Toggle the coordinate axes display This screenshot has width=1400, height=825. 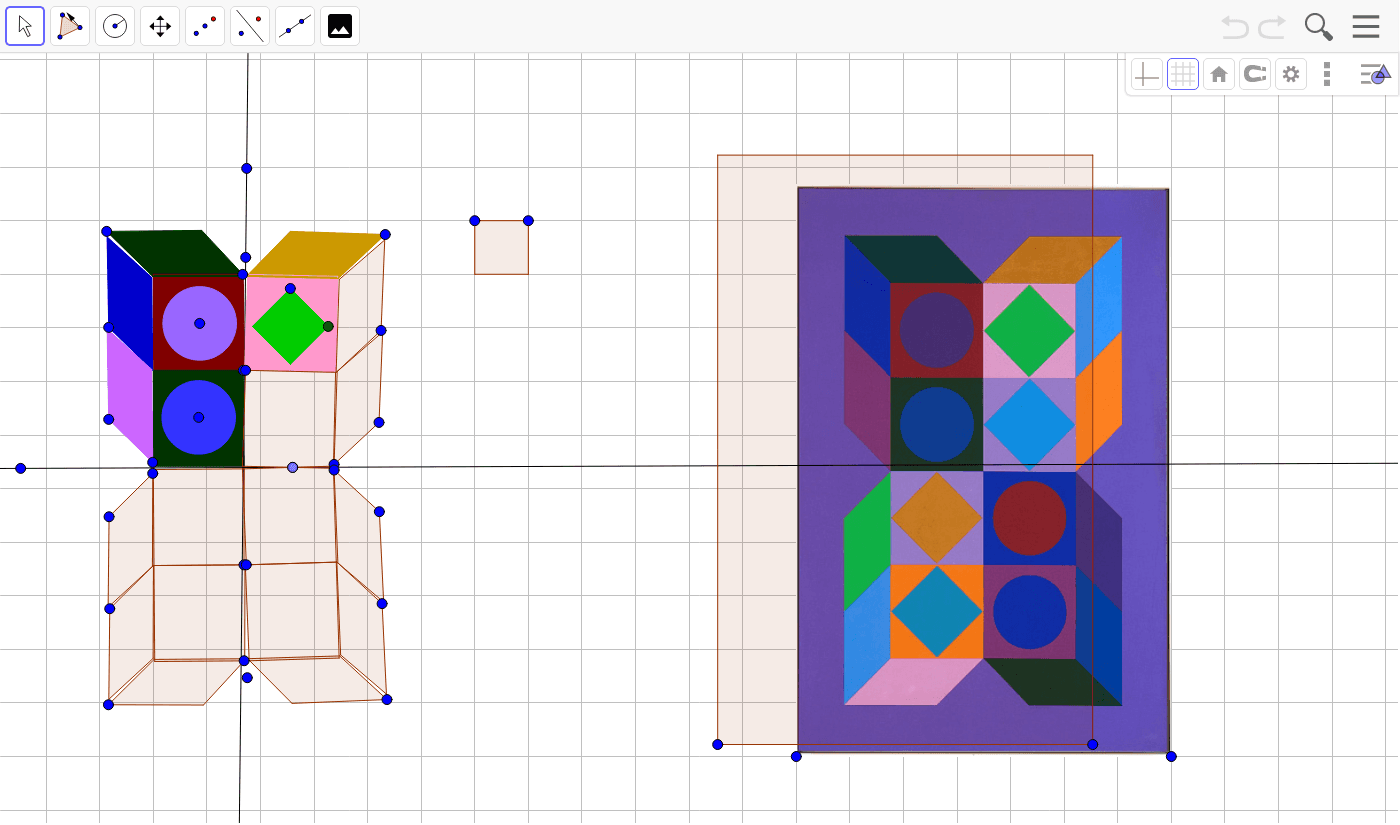coord(1147,74)
